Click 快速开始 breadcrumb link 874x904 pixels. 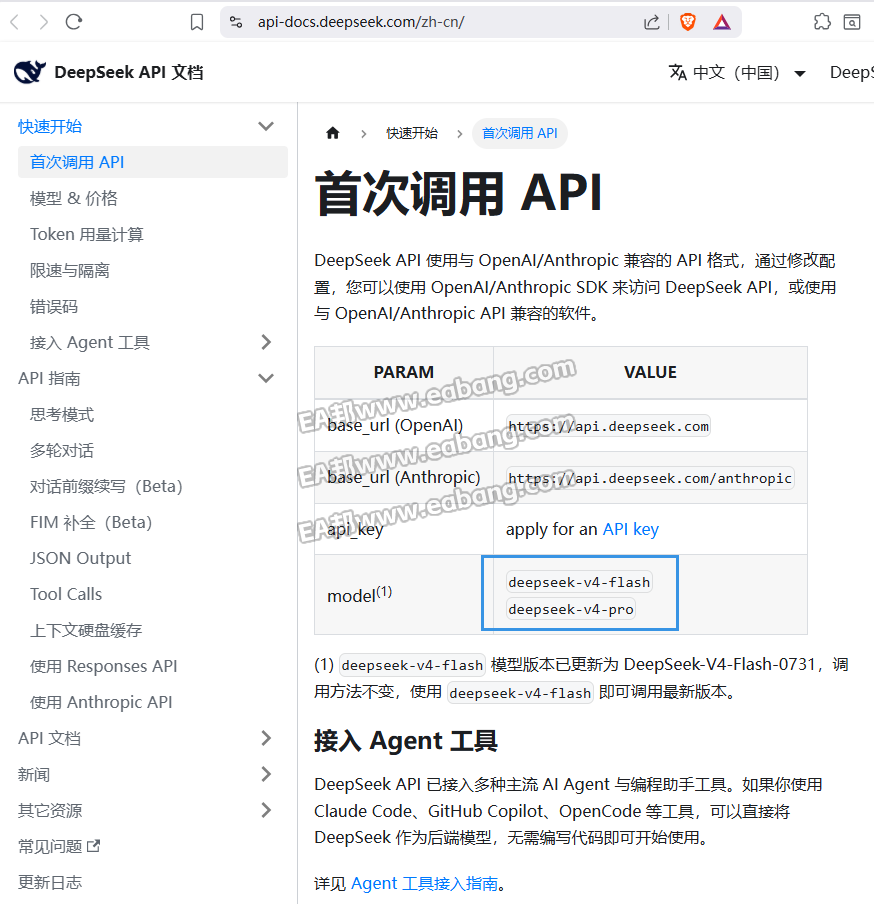[x=412, y=133]
